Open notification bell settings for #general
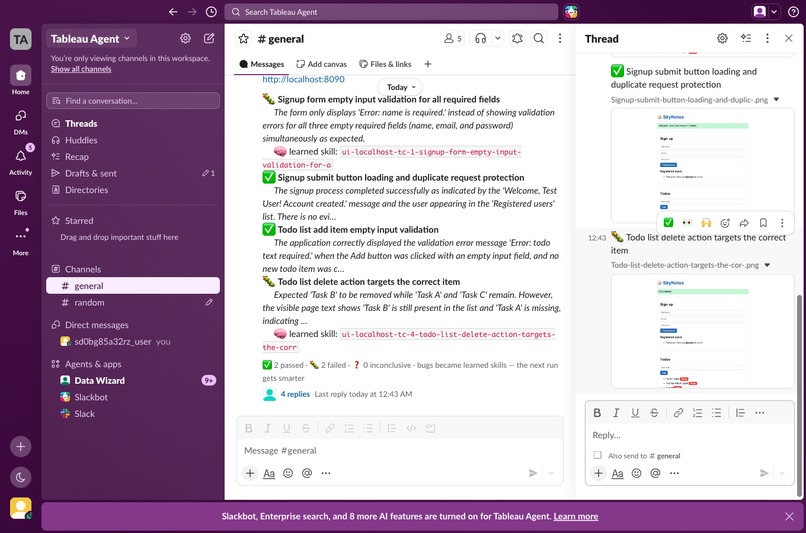 (517, 39)
